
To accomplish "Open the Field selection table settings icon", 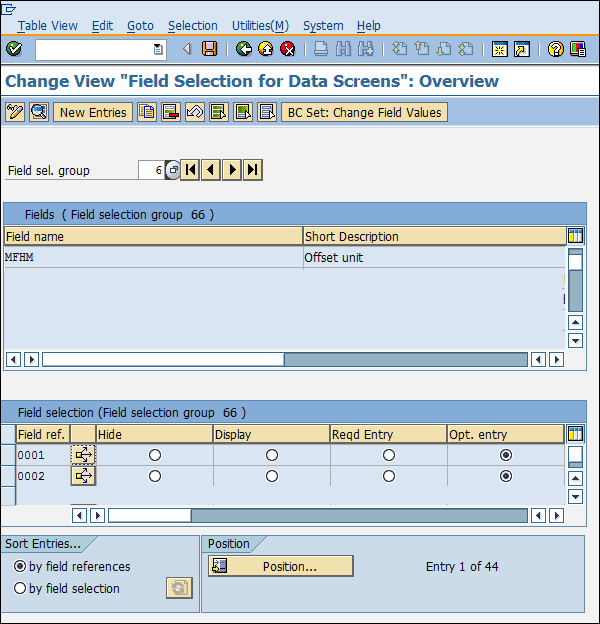I will (575, 434).
